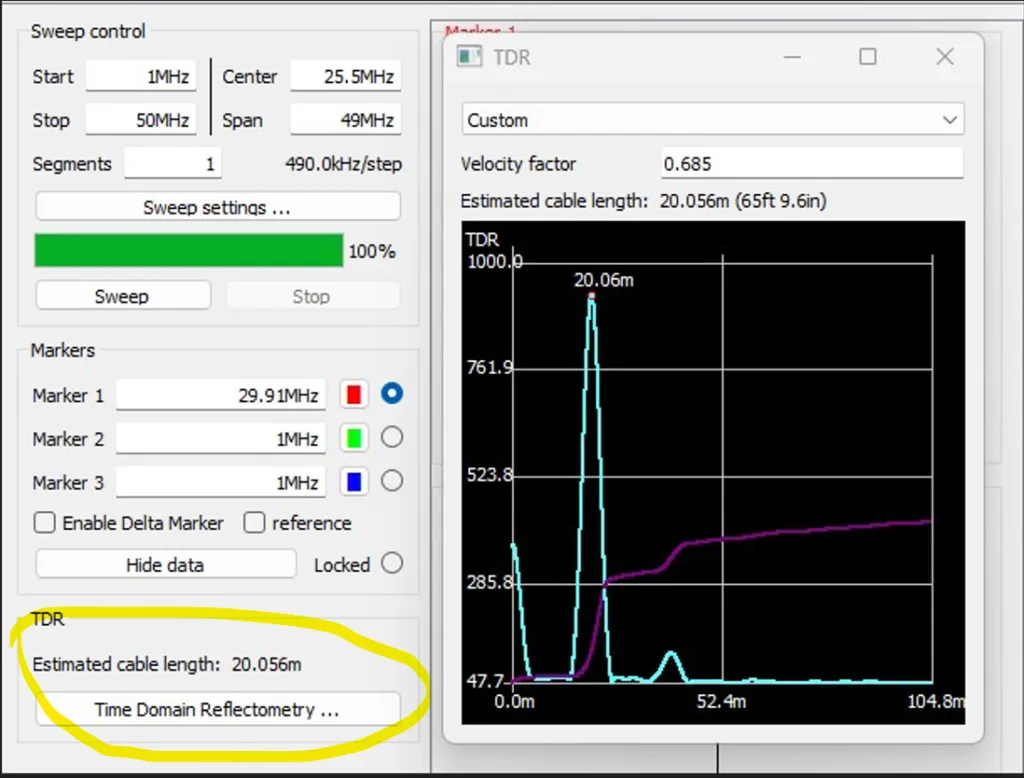
Task: Open Time Domain Reflectometry window
Action: click(218, 709)
